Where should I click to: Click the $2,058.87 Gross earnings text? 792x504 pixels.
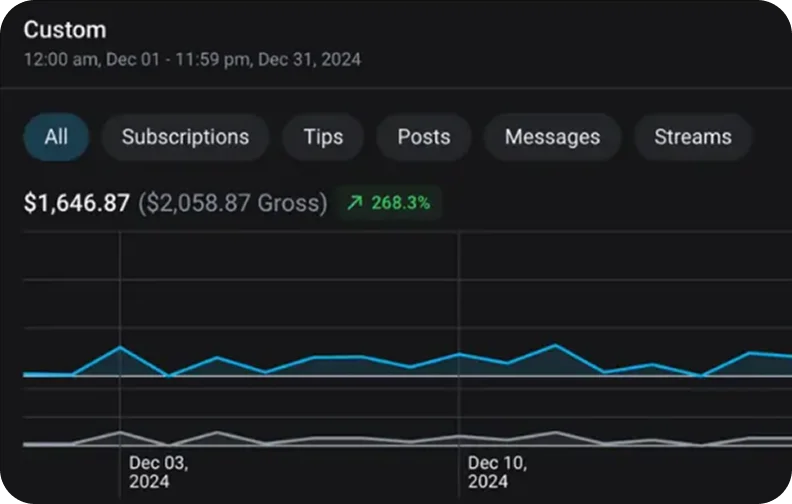pyautogui.click(x=232, y=204)
